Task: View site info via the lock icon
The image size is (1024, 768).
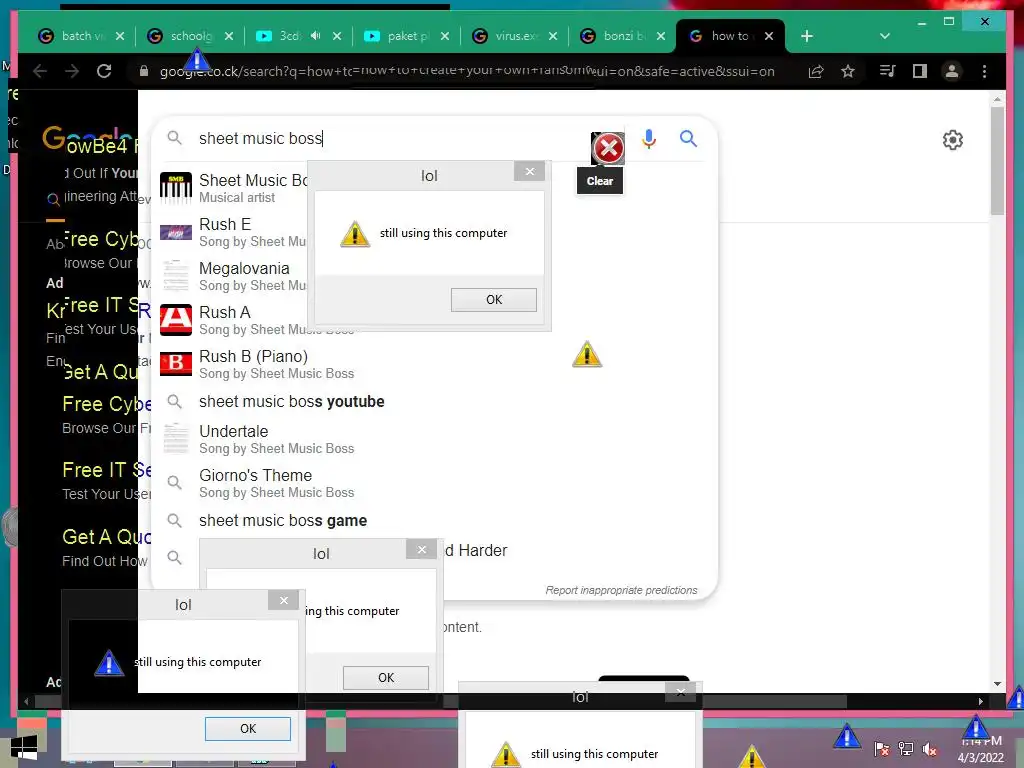Action: [144, 71]
